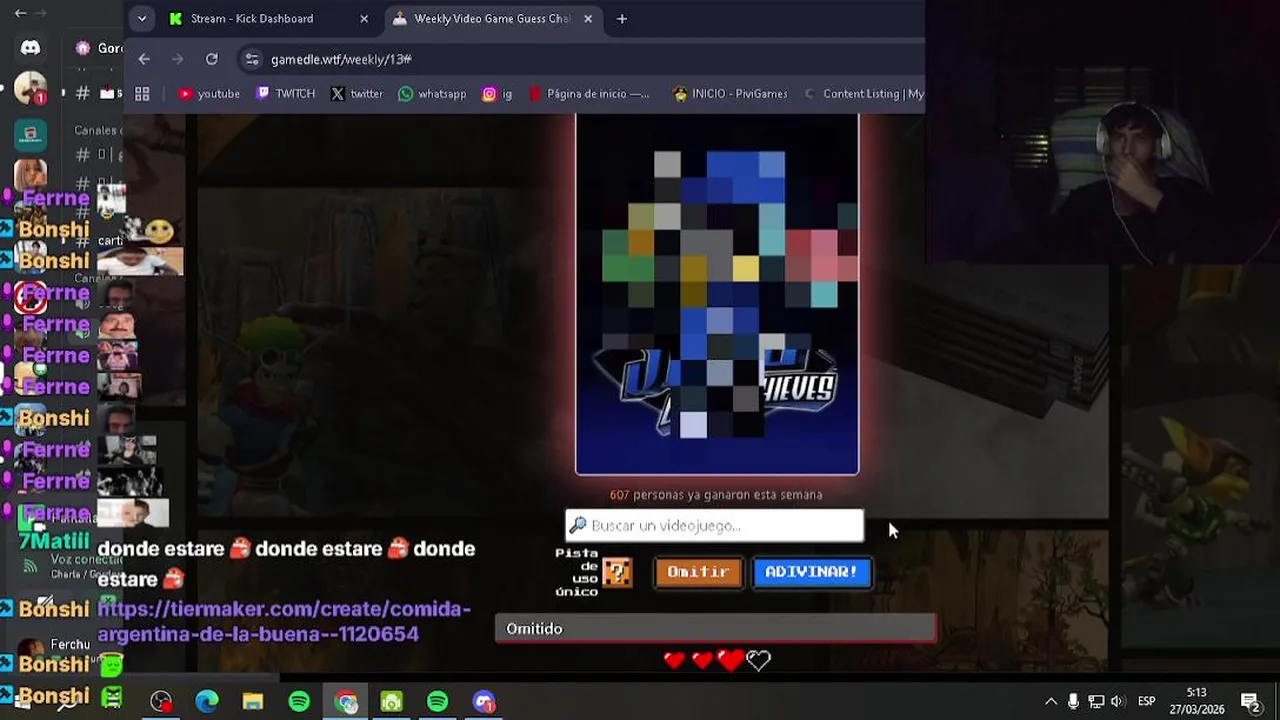Open the TWITCH bookmark
Image resolution: width=1280 pixels, height=720 pixels.
pos(285,94)
